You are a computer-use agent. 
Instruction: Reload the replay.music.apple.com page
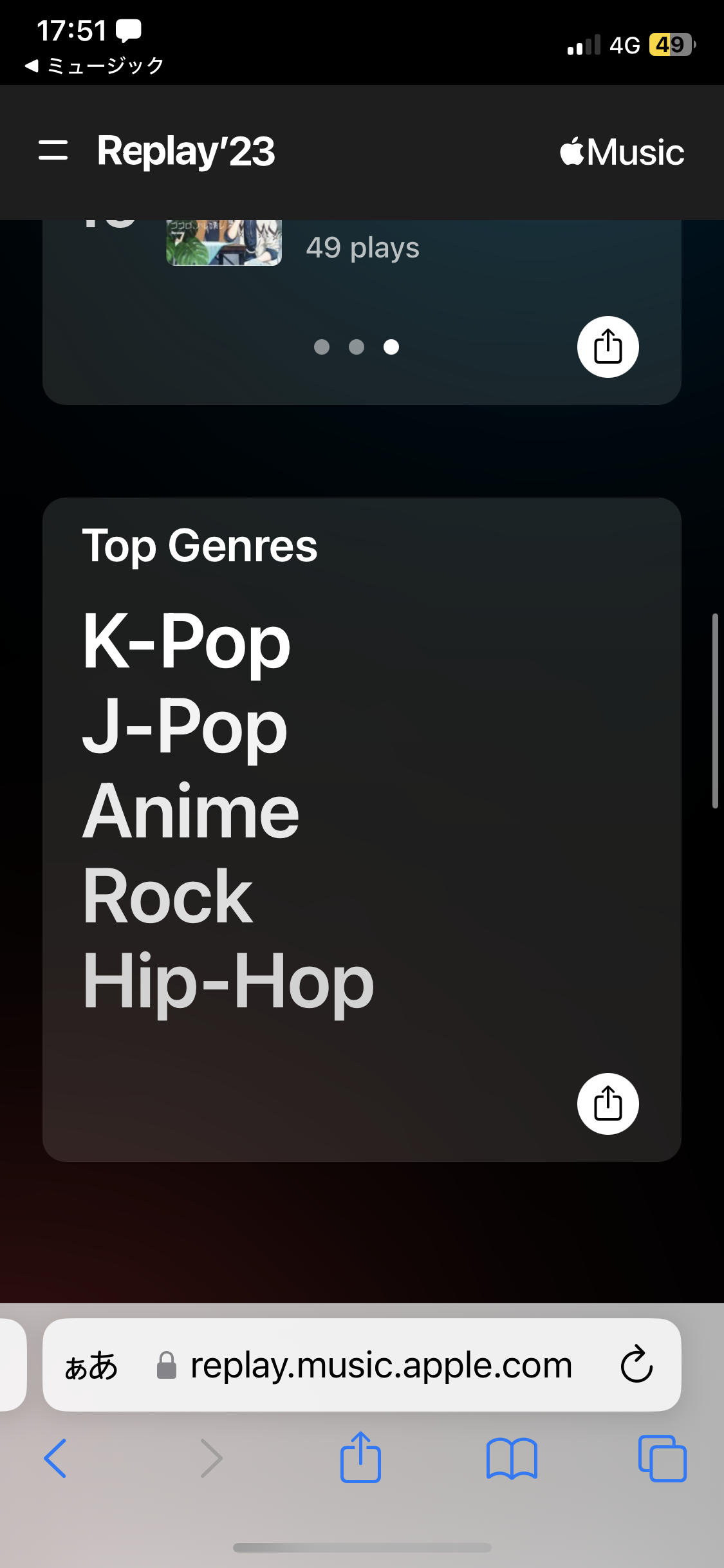pyautogui.click(x=636, y=1364)
